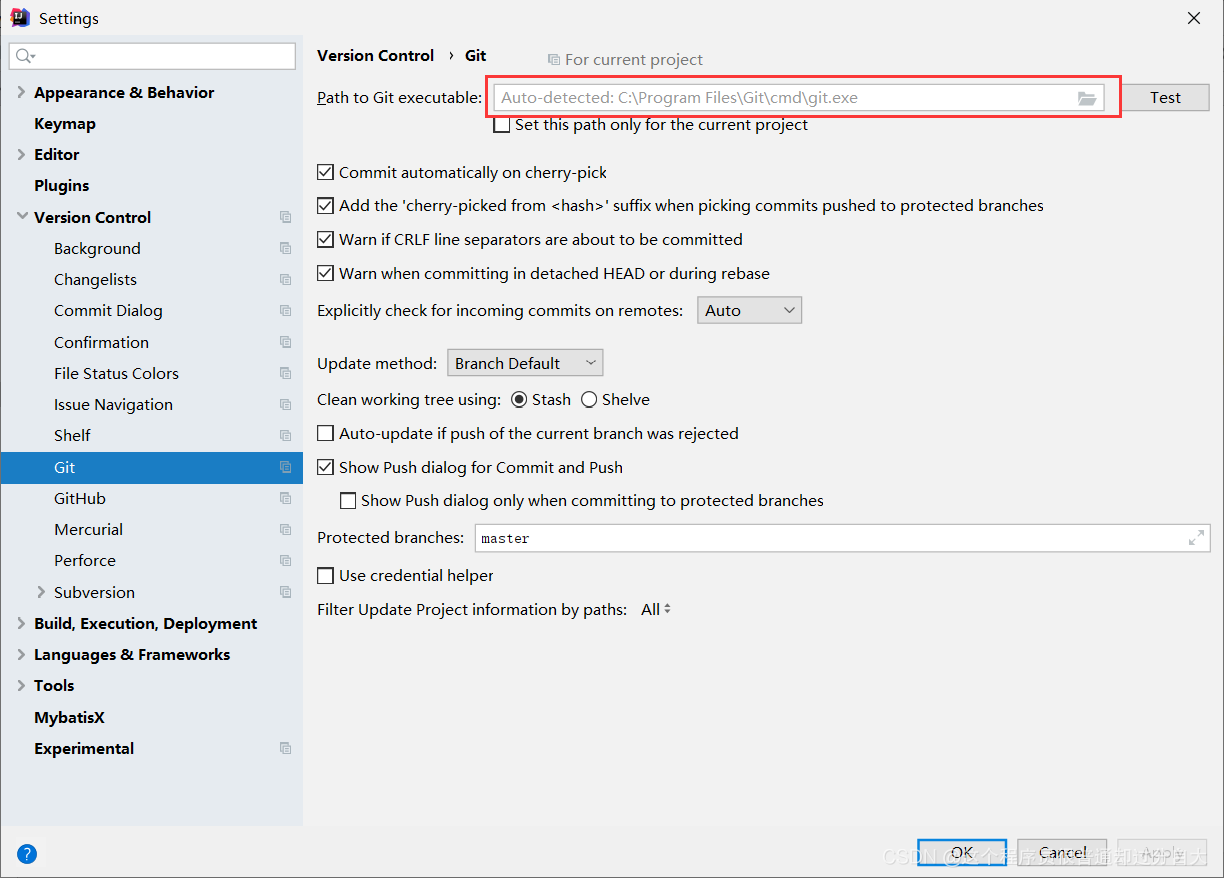Open the Update method 'Branch Default' dropdown
Viewport: 1224px width, 878px height.
point(525,363)
